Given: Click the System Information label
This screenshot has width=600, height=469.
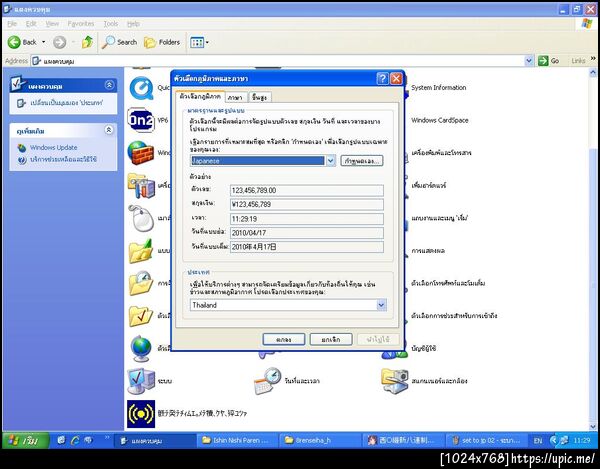Looking at the screenshot, I should pos(439,88).
